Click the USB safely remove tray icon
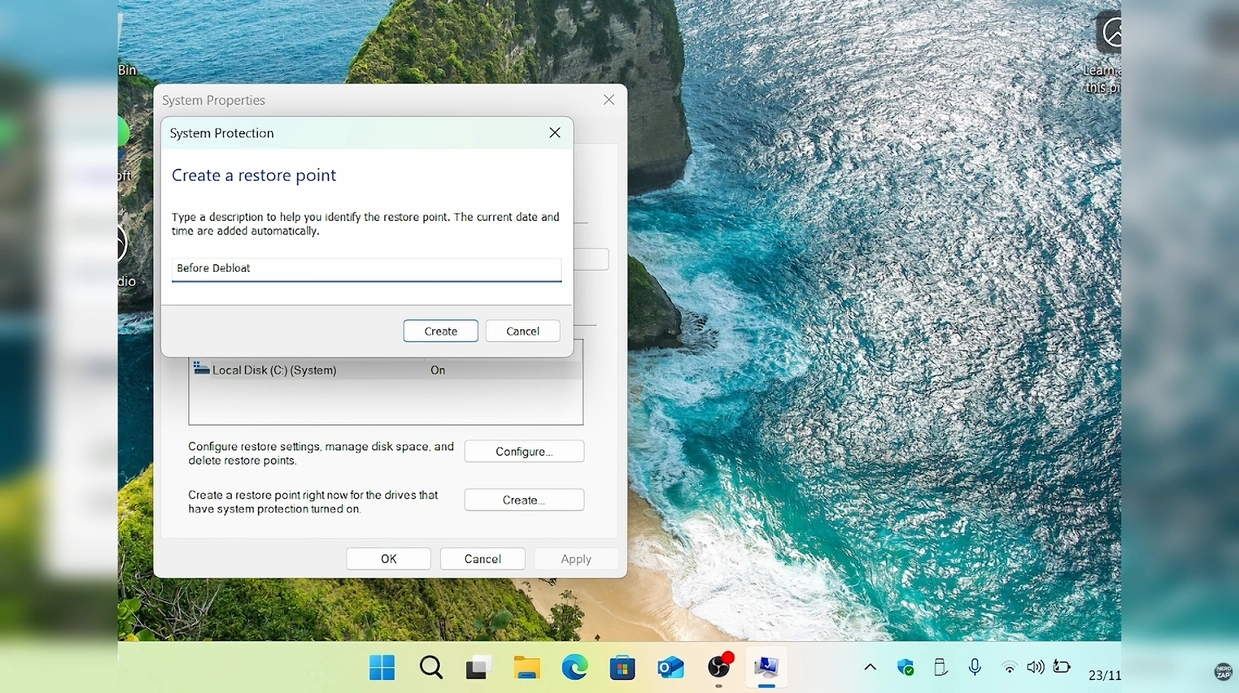The height and width of the screenshot is (693, 1239). [940, 667]
